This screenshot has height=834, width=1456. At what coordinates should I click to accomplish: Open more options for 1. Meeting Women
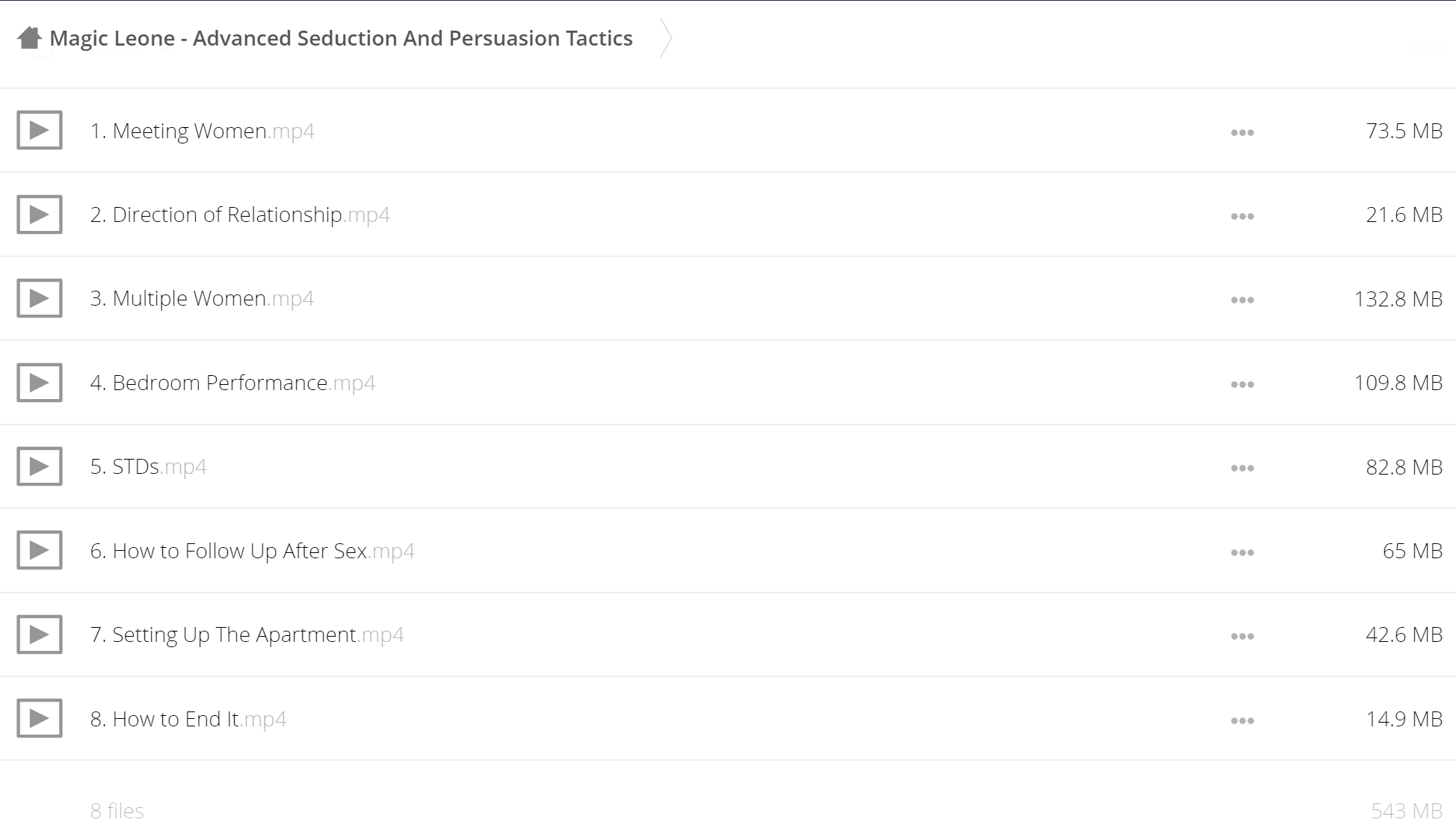1242,132
